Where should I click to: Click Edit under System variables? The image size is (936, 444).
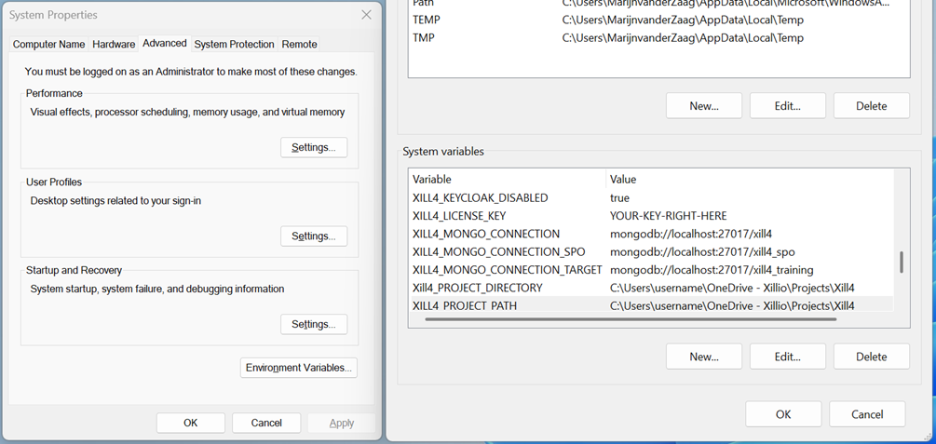(787, 356)
